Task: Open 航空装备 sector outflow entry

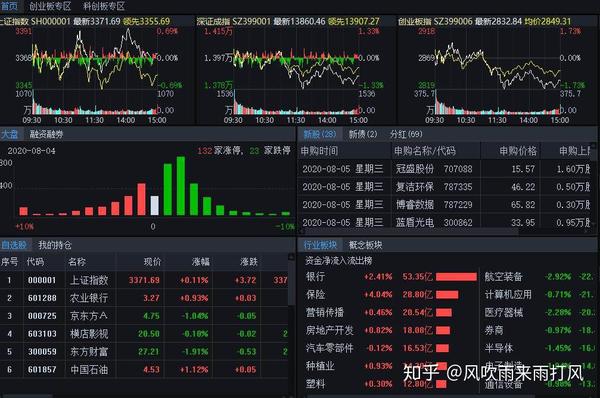Action: pos(540,277)
